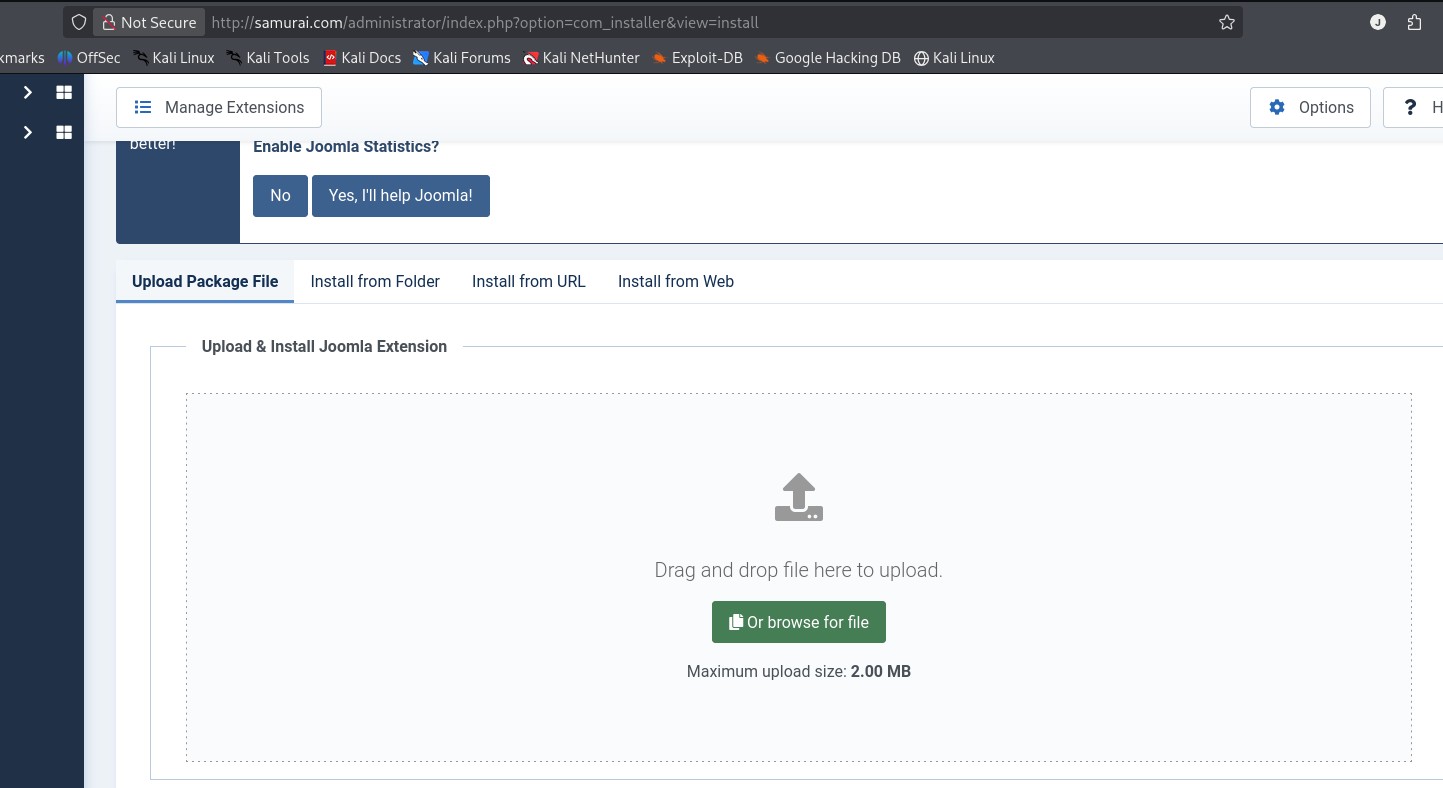Decline Joomla Statistics with No button

pos(280,195)
